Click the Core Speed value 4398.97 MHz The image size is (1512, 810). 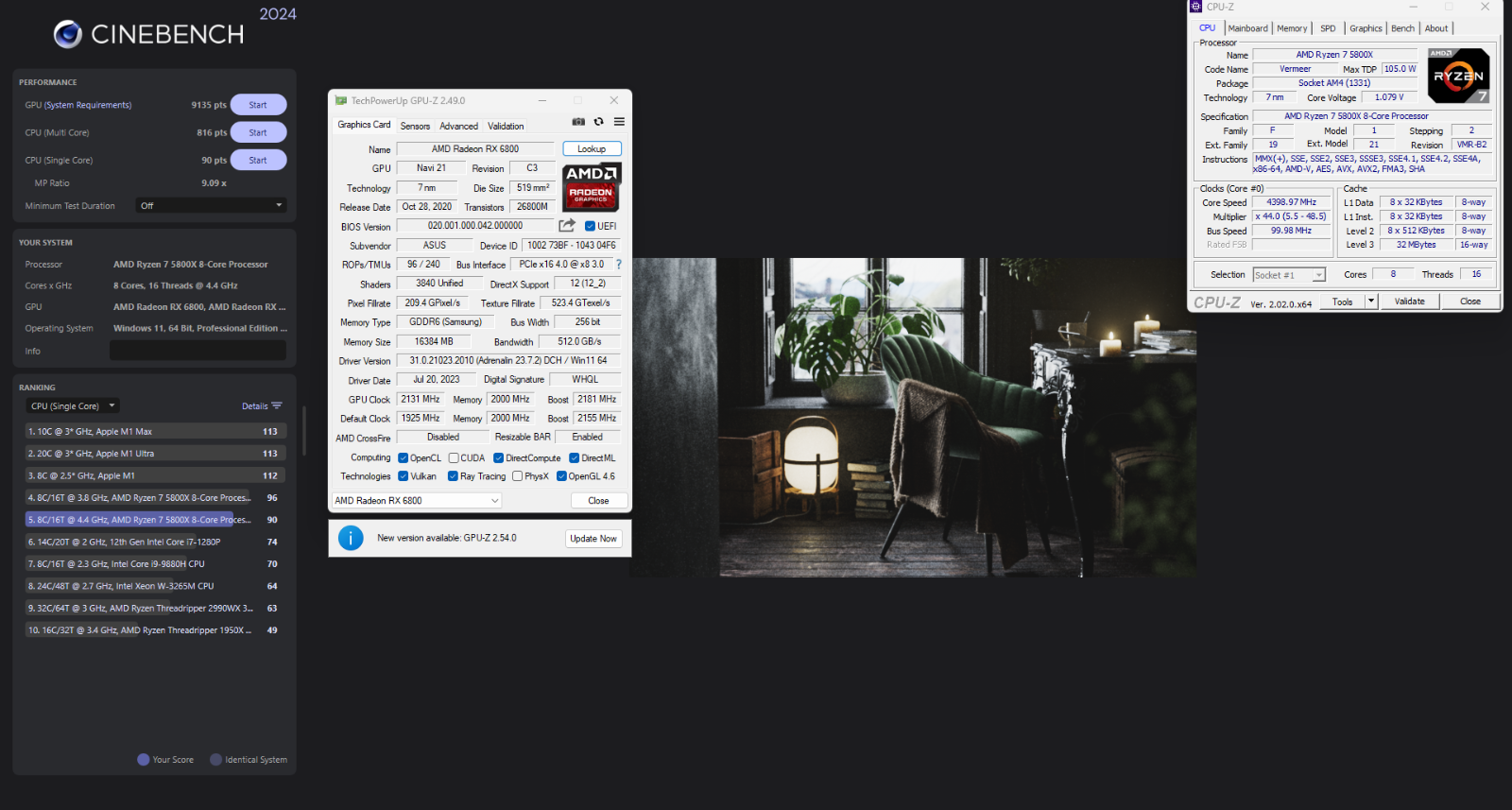pyautogui.click(x=1292, y=202)
